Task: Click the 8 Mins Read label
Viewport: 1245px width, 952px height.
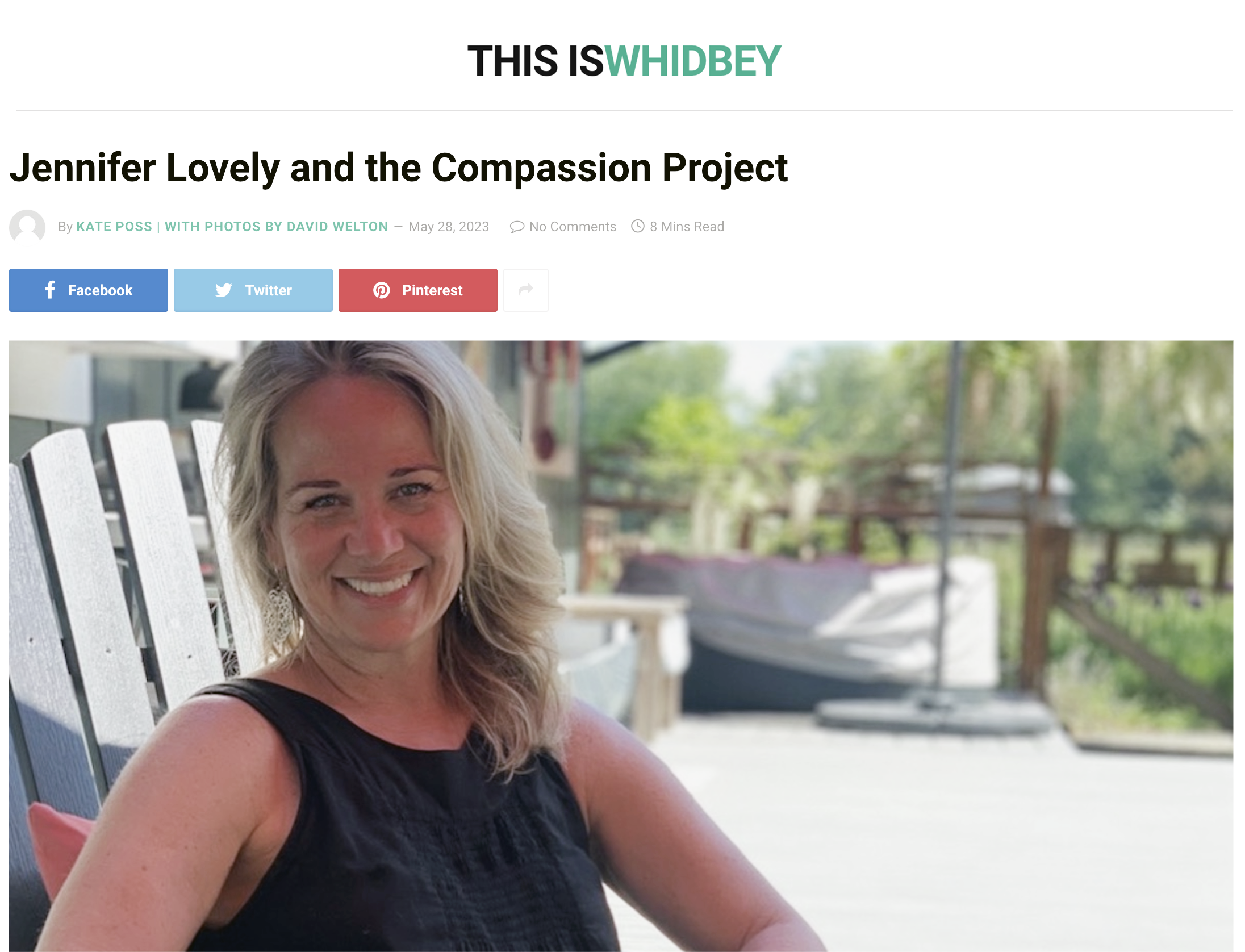Action: coord(687,227)
